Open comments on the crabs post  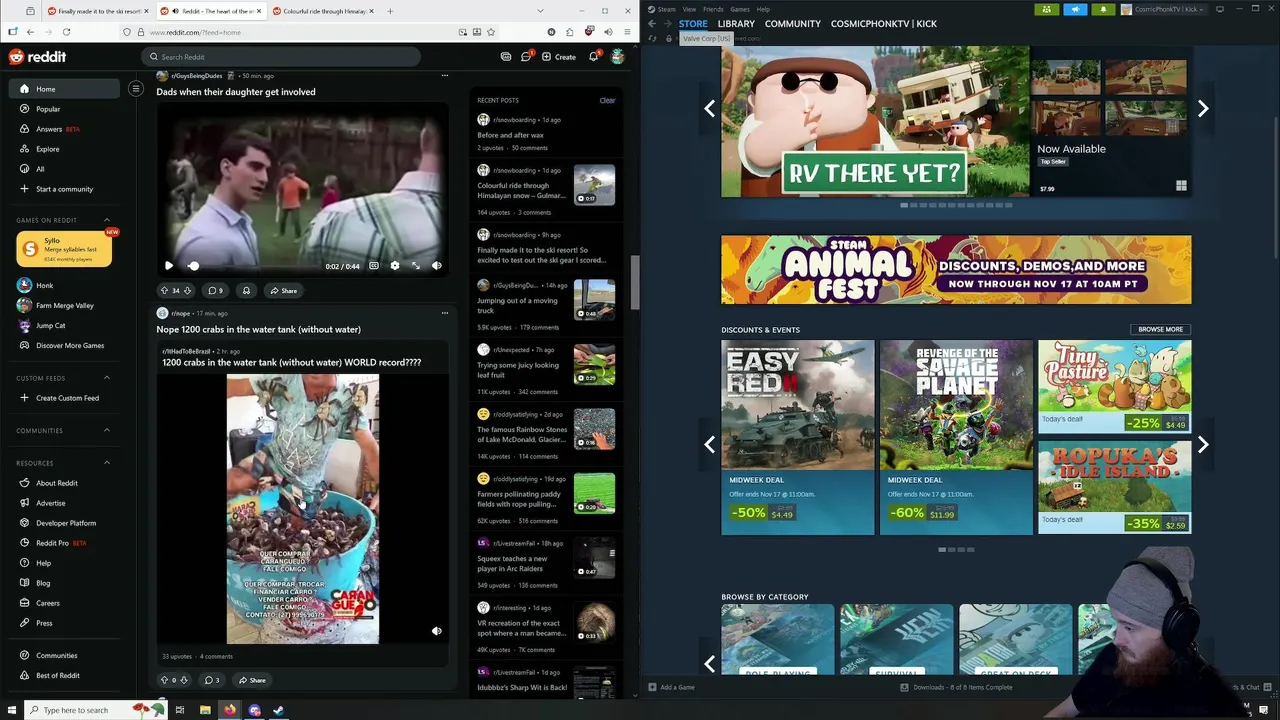point(212,680)
